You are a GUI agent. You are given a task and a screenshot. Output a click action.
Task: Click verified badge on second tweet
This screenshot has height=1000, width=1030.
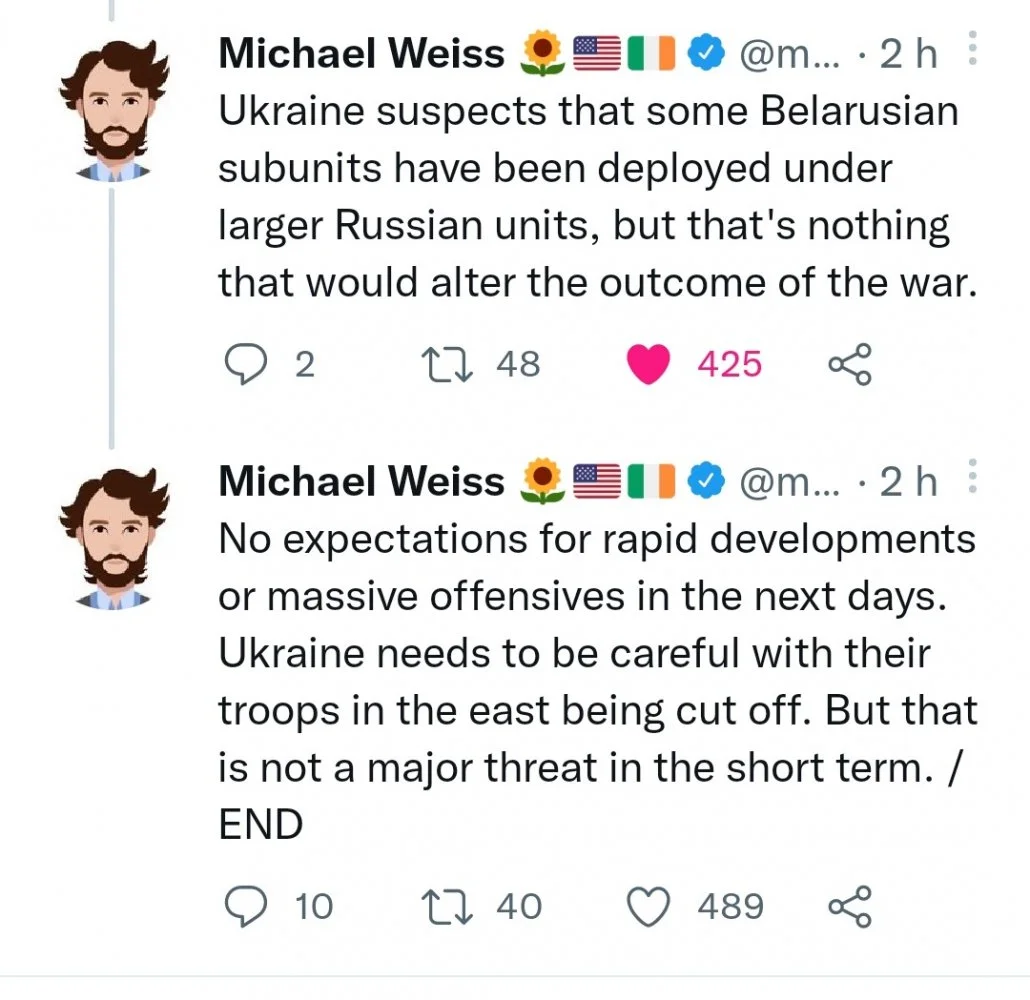coord(709,482)
